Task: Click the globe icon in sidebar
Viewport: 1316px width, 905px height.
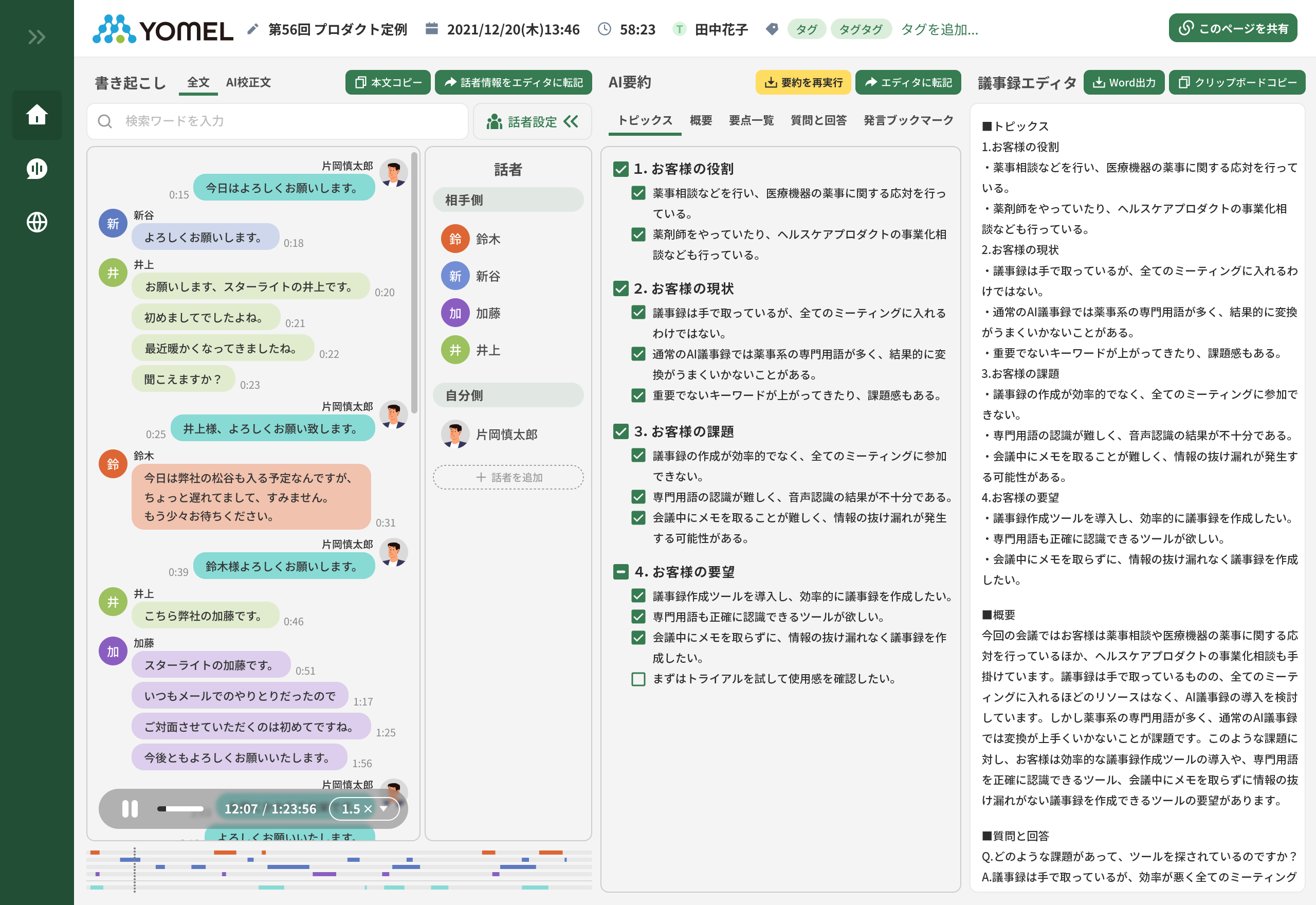Action: pyautogui.click(x=37, y=222)
